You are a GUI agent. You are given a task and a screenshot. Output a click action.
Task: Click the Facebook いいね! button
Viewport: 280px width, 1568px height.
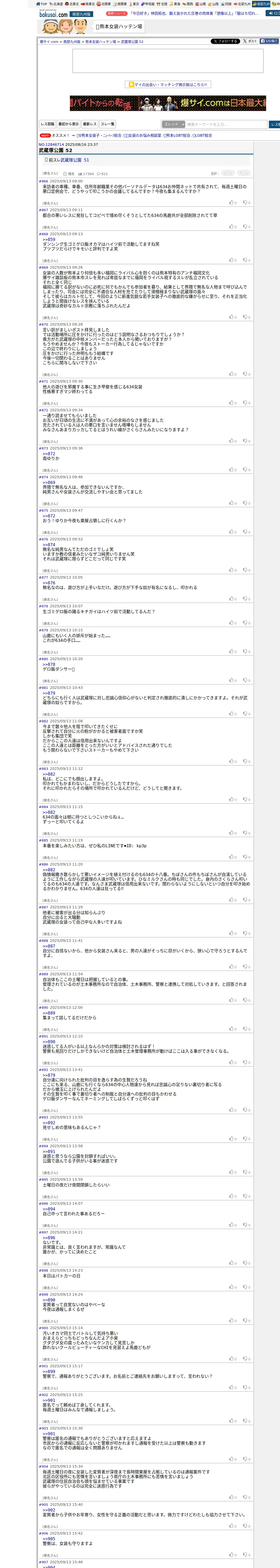point(269,41)
